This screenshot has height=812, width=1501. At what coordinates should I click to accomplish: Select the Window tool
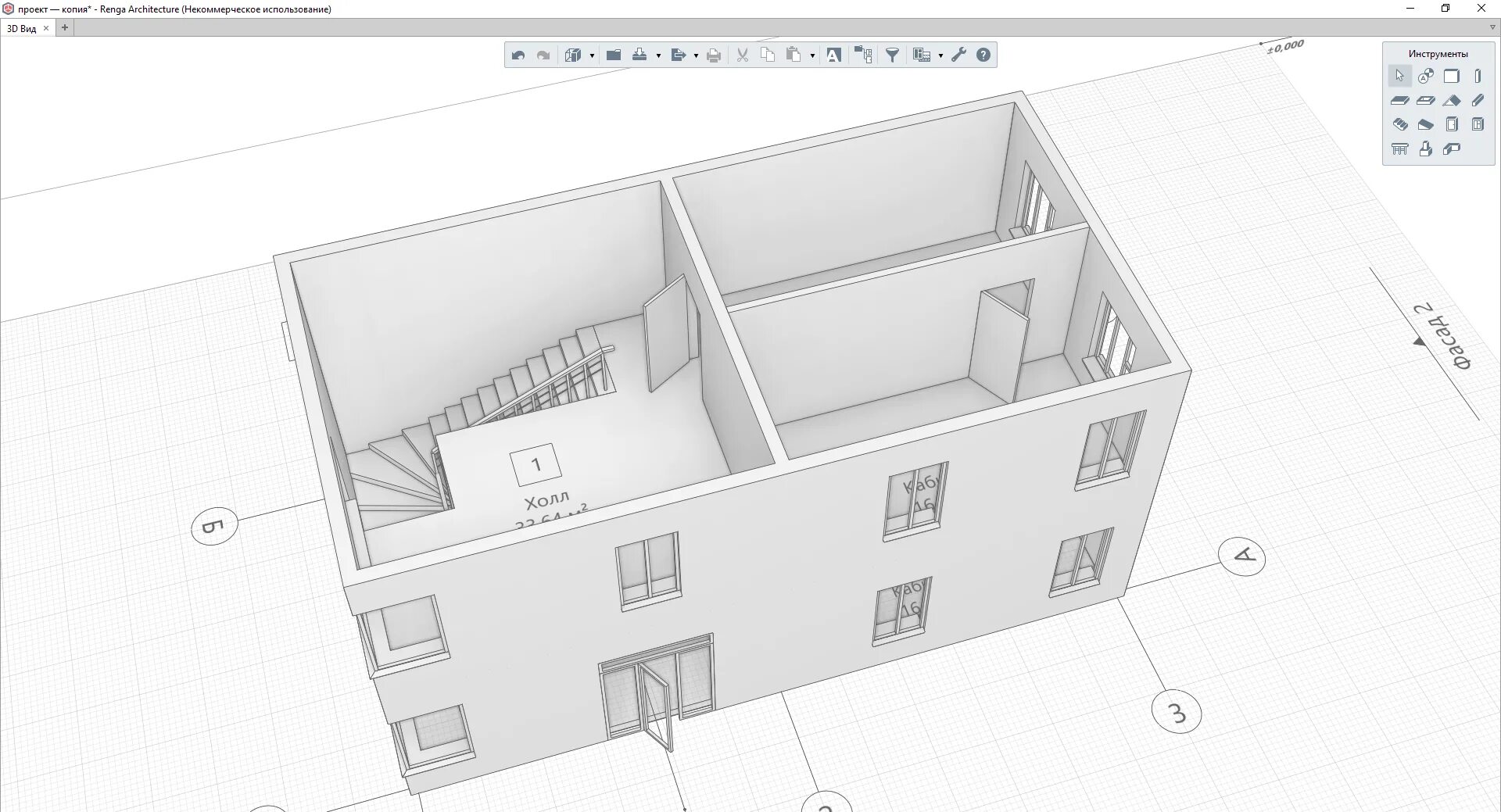[1478, 124]
